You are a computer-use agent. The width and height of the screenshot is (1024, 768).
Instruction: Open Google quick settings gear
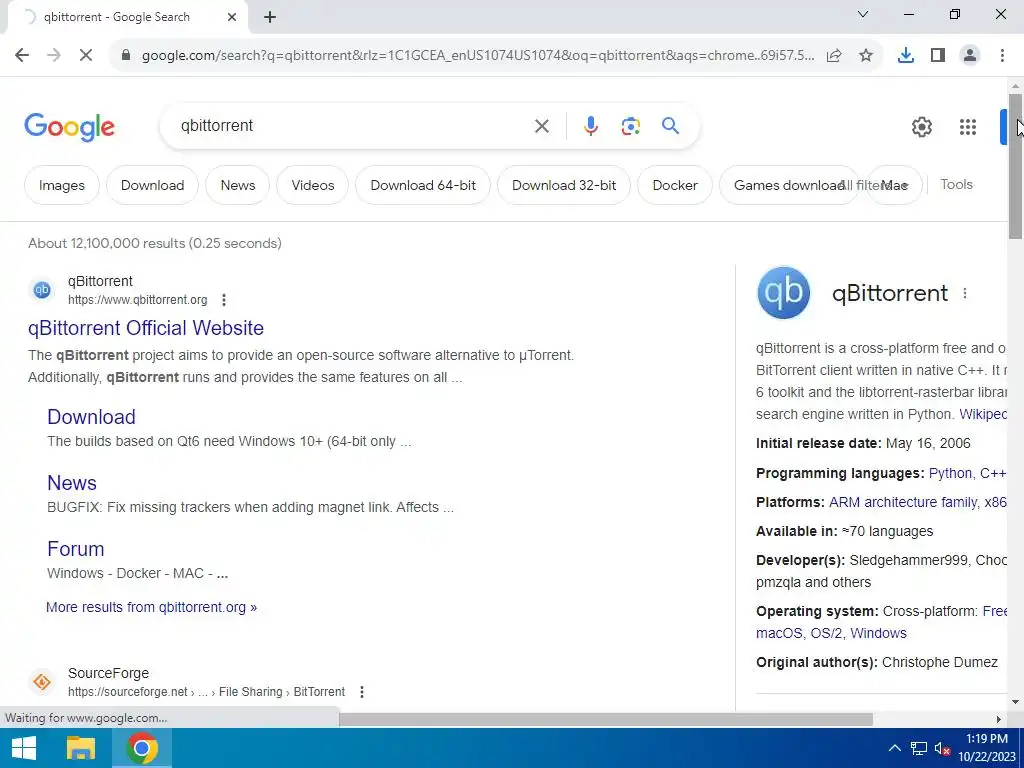click(x=921, y=127)
